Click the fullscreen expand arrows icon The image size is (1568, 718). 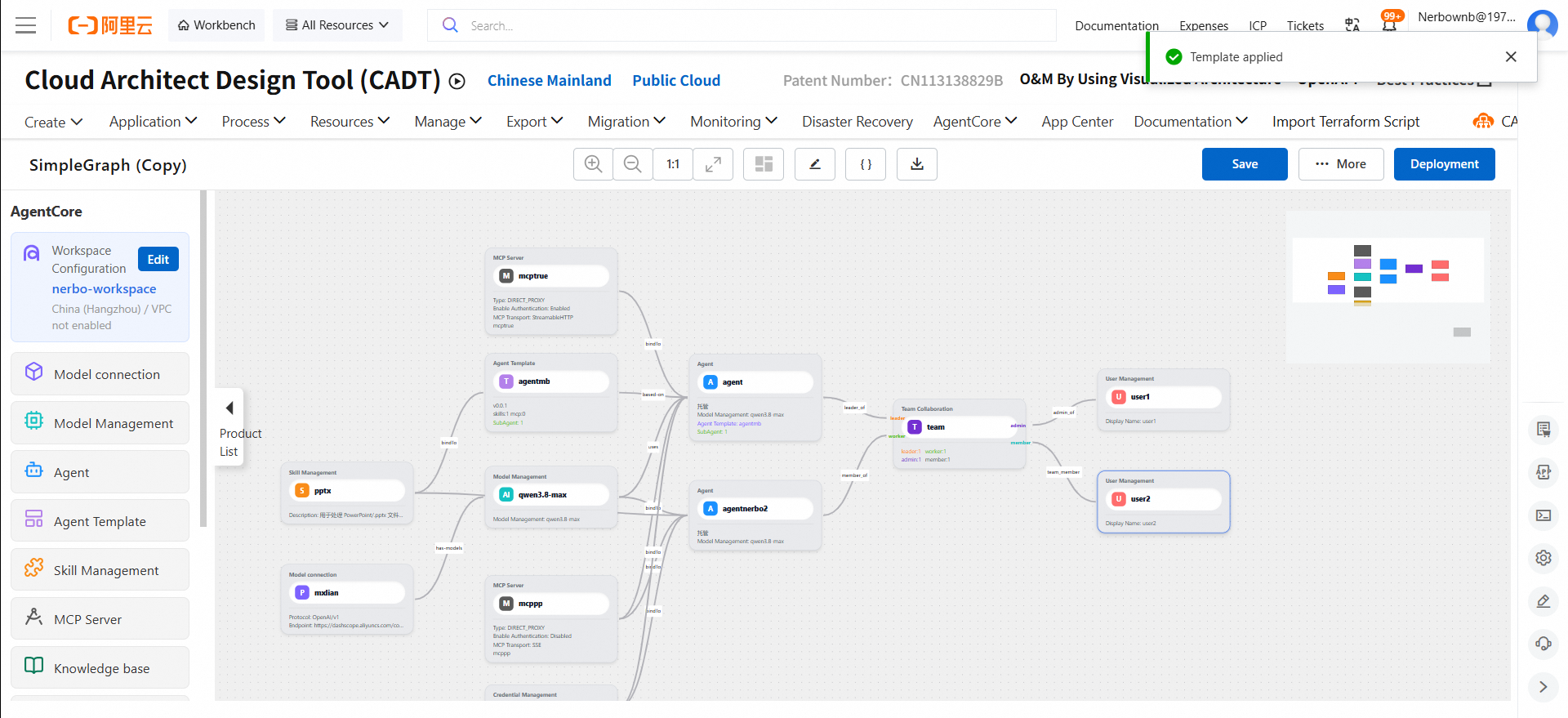[x=713, y=164]
